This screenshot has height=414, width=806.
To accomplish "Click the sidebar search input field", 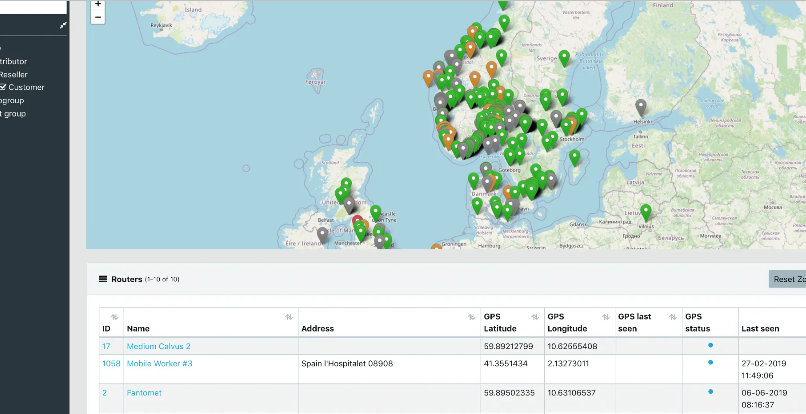I will coord(32,6).
